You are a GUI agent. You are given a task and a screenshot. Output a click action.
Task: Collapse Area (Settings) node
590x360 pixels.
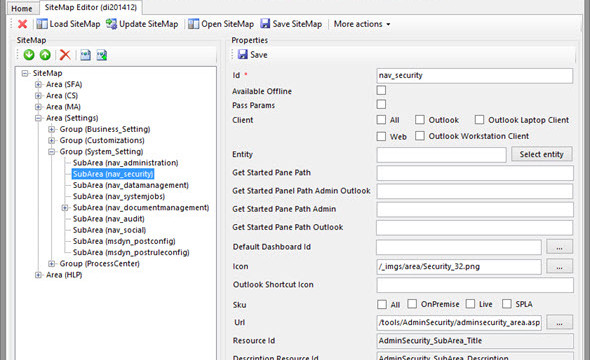38,118
